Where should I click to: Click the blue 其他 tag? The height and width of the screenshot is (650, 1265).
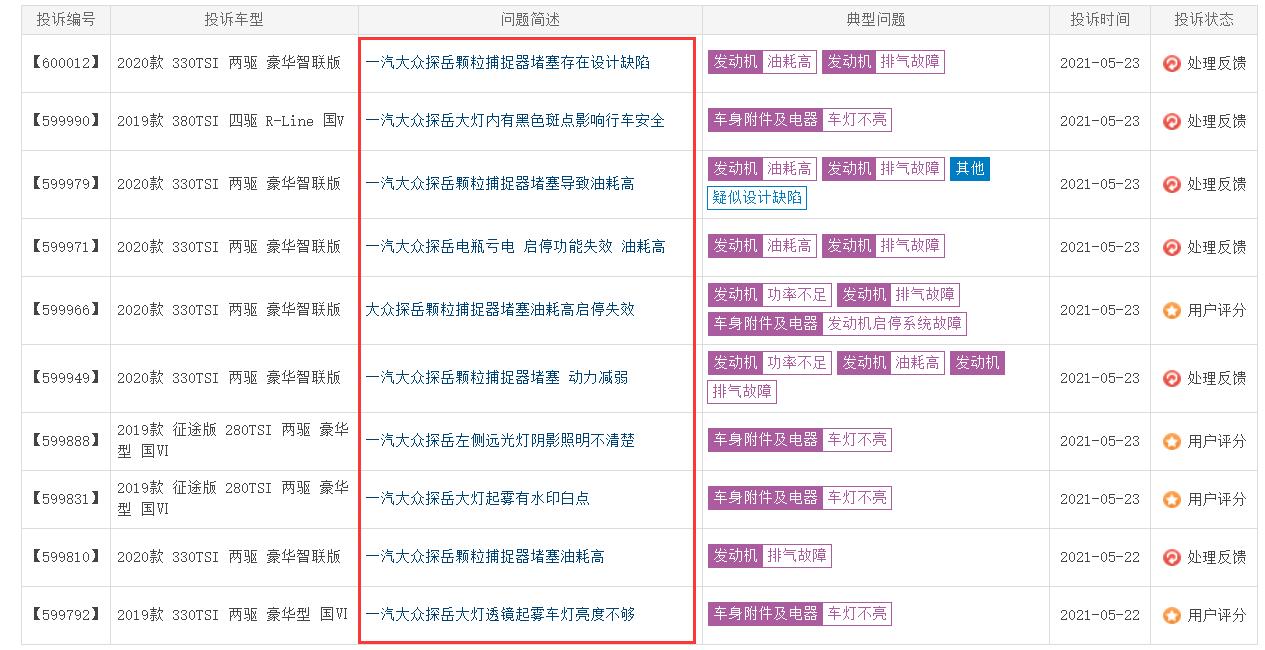pyautogui.click(x=970, y=169)
